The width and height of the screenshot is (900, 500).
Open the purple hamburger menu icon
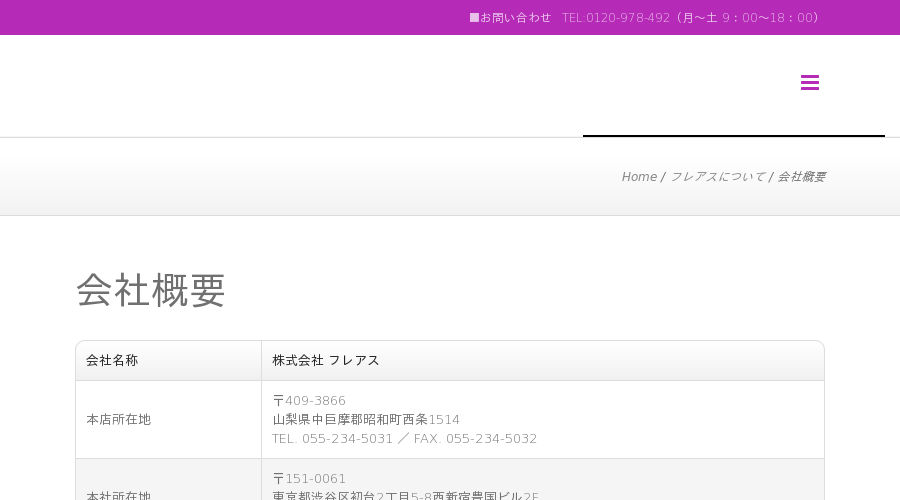click(810, 83)
